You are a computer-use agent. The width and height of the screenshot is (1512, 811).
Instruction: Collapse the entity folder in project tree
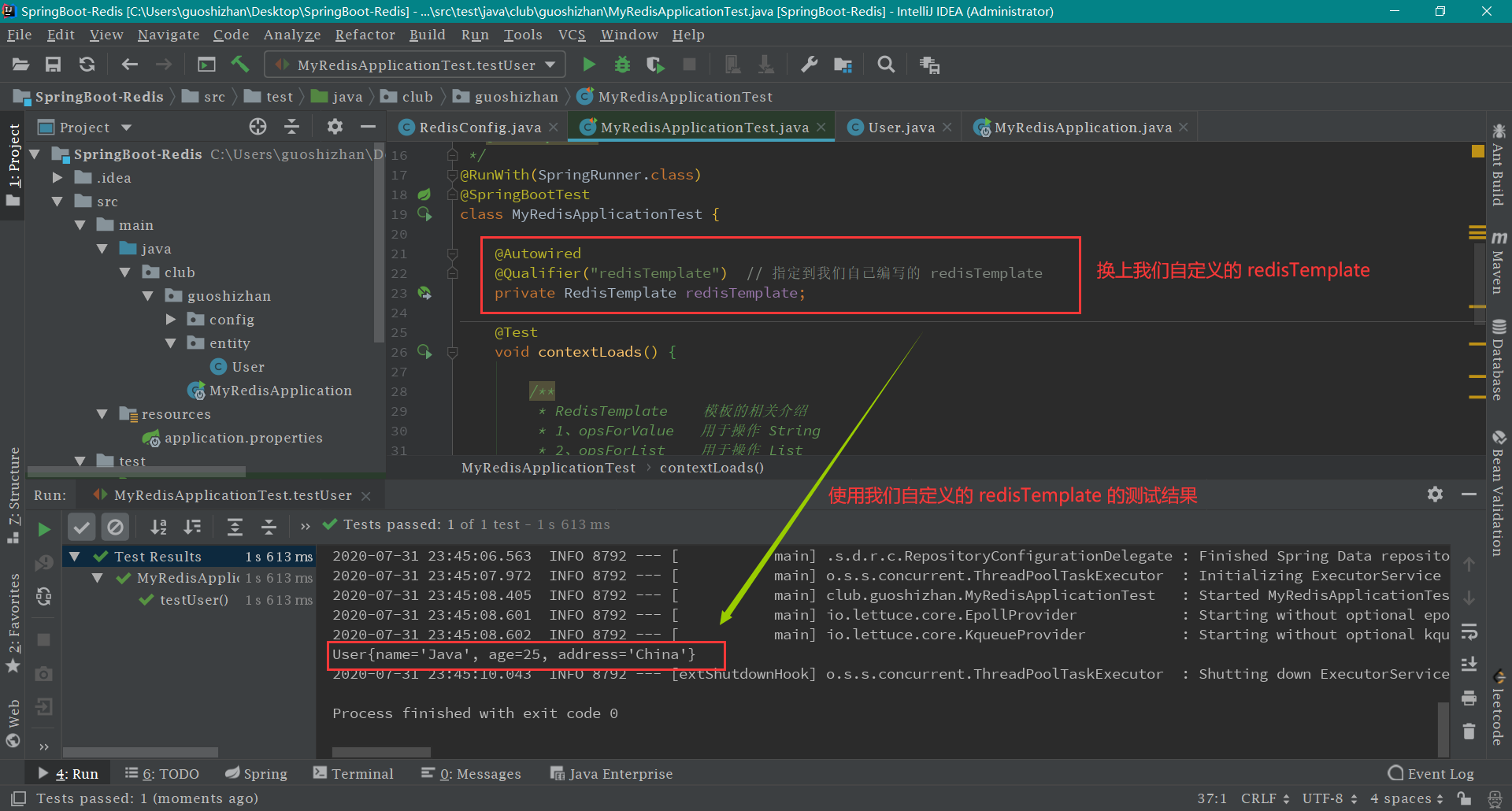(x=171, y=343)
